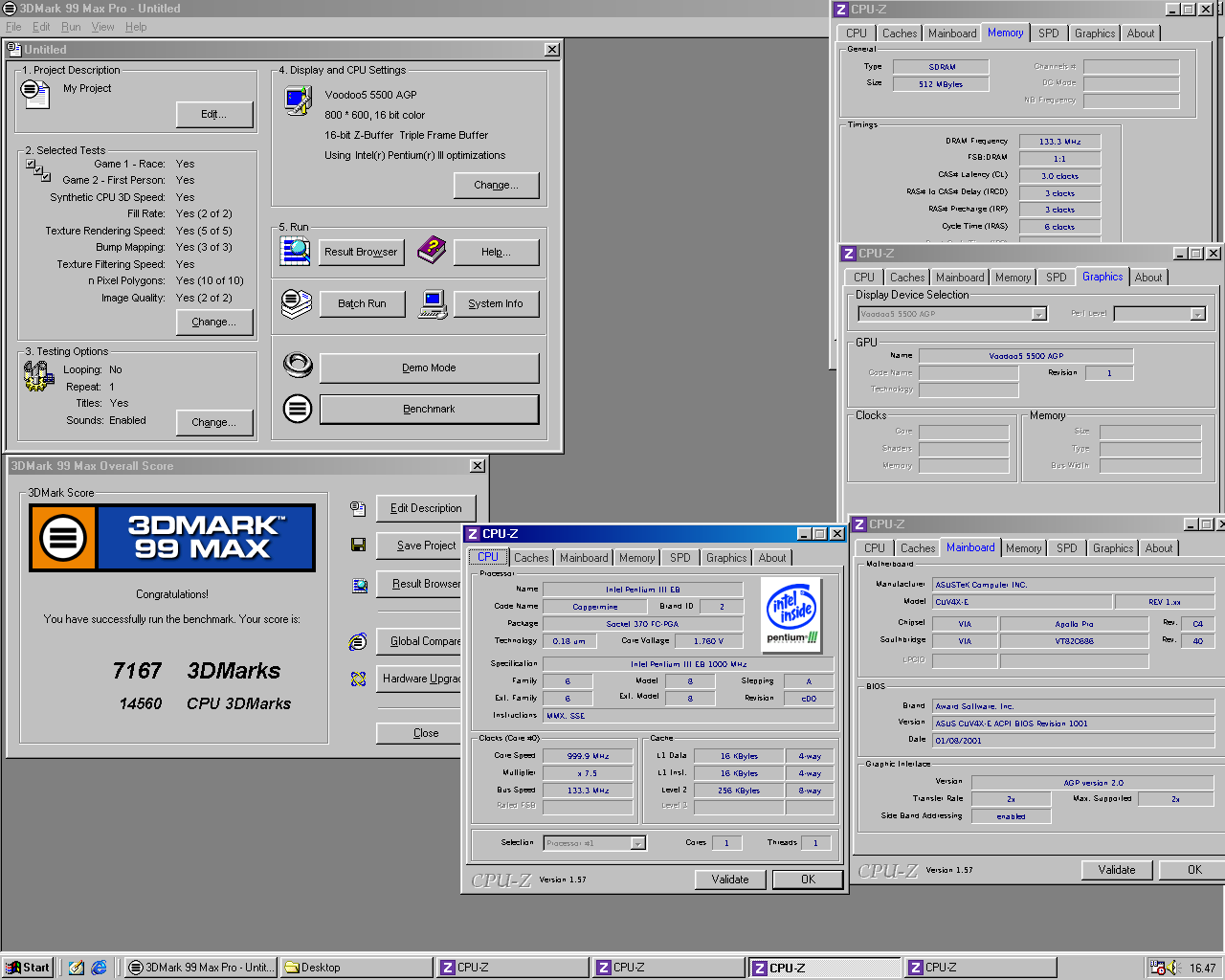Switch to 3DMark 99 Max Pro taskbar item

[201, 968]
